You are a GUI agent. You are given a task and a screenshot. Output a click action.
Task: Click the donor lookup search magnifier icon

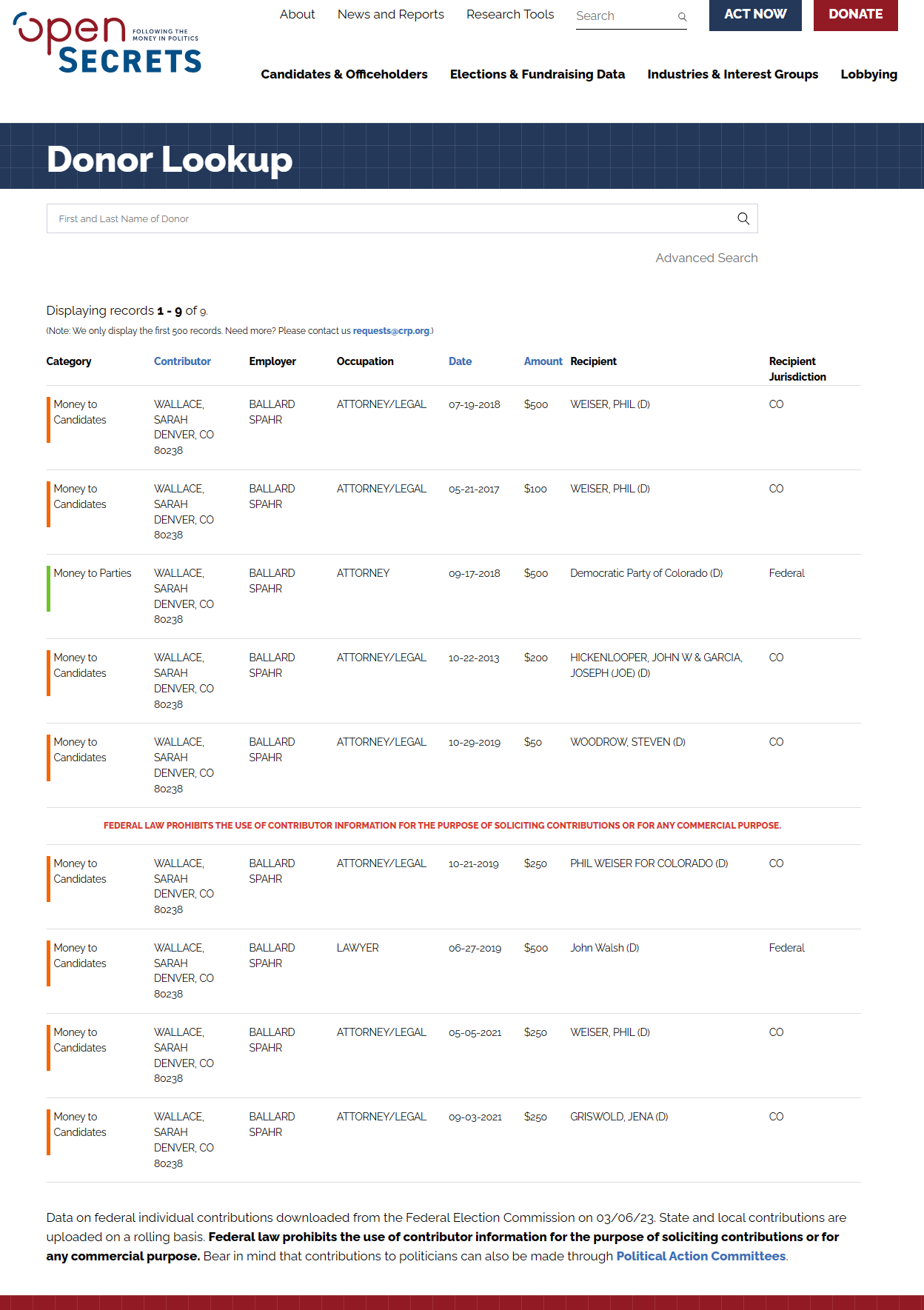(743, 218)
